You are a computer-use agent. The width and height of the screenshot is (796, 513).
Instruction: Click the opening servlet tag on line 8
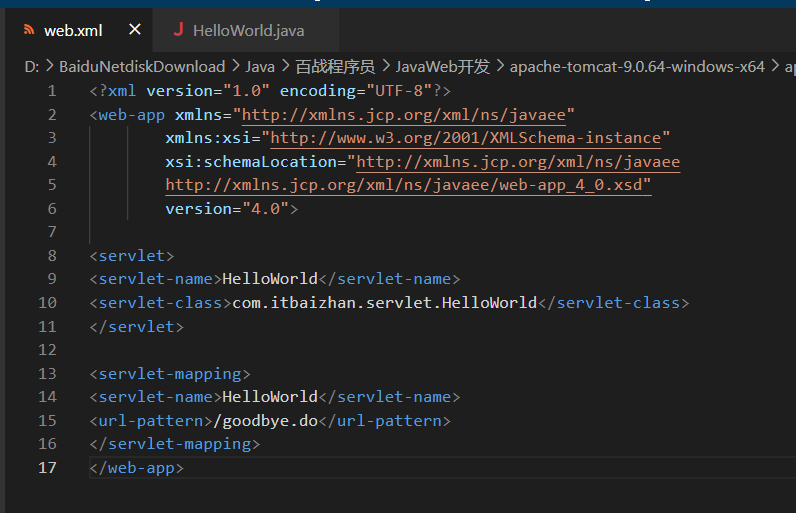pos(132,256)
